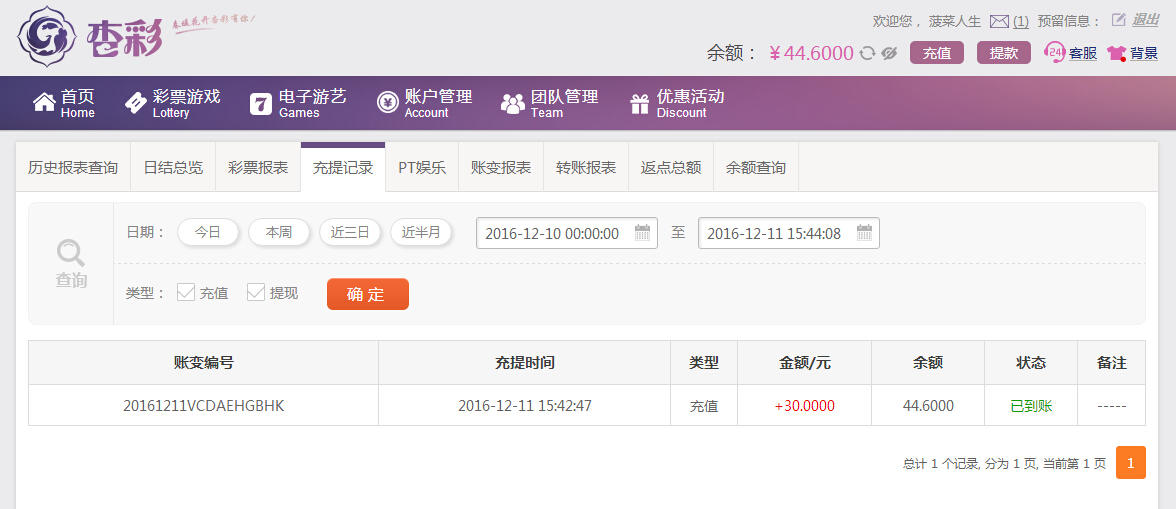Click the Account yen coin icon
The width and height of the screenshot is (1176, 509).
coord(388,103)
